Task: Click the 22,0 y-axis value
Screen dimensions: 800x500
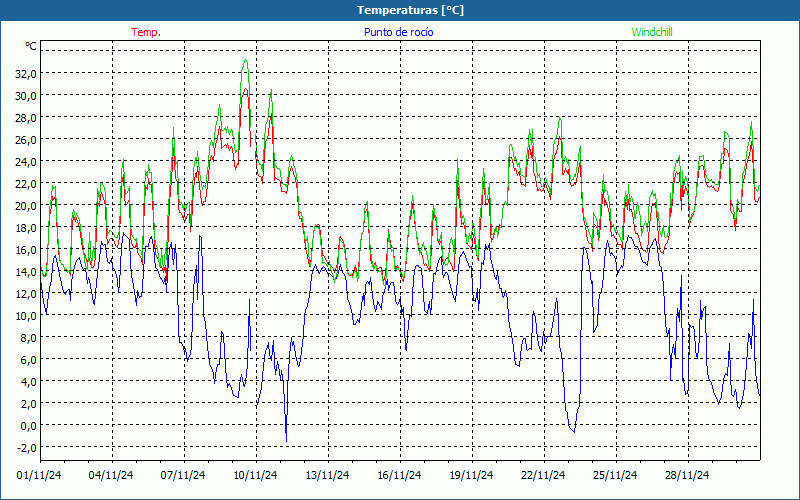Action: pyautogui.click(x=26, y=184)
